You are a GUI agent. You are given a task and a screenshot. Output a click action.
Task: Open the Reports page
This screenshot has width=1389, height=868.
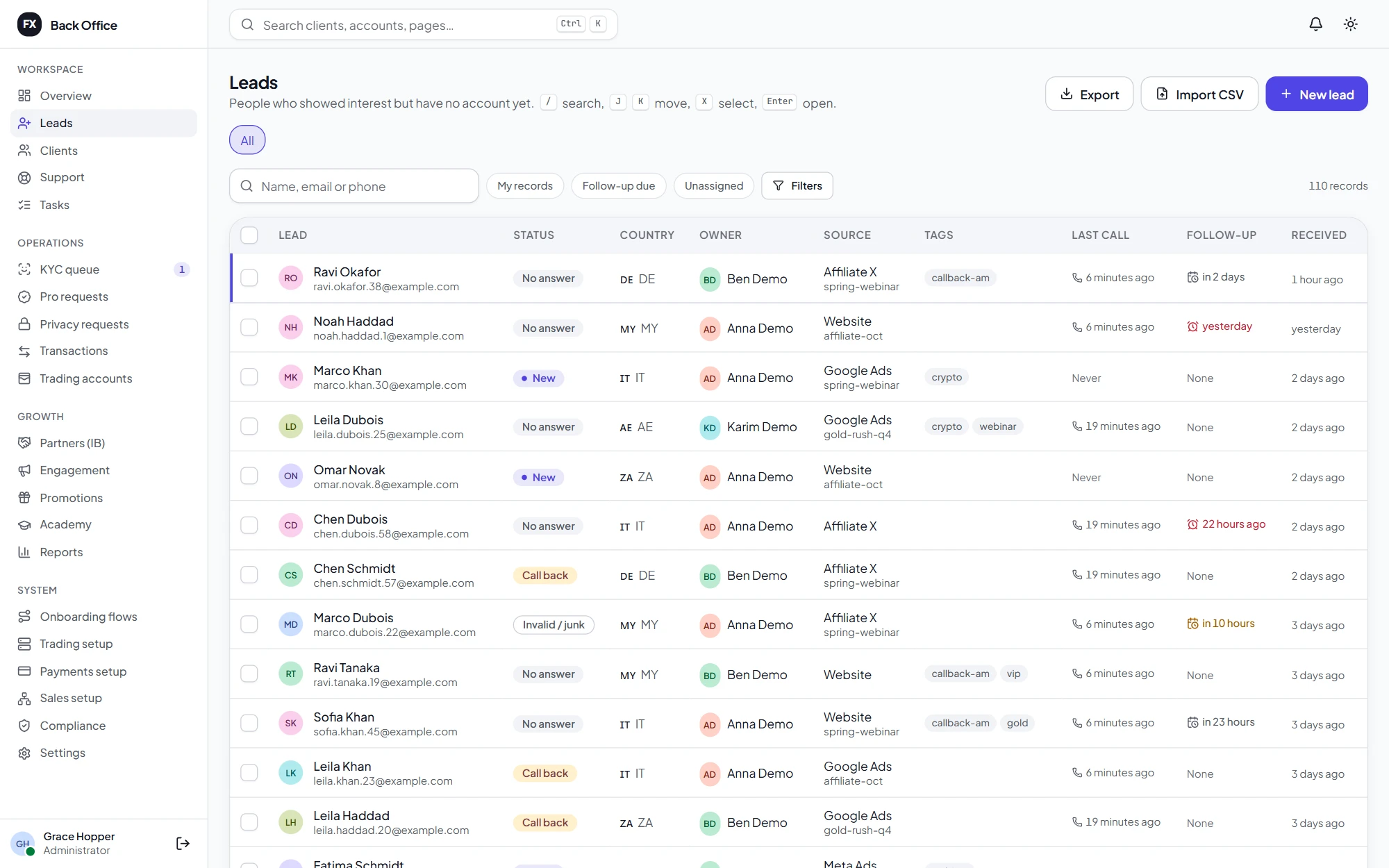tap(103, 552)
